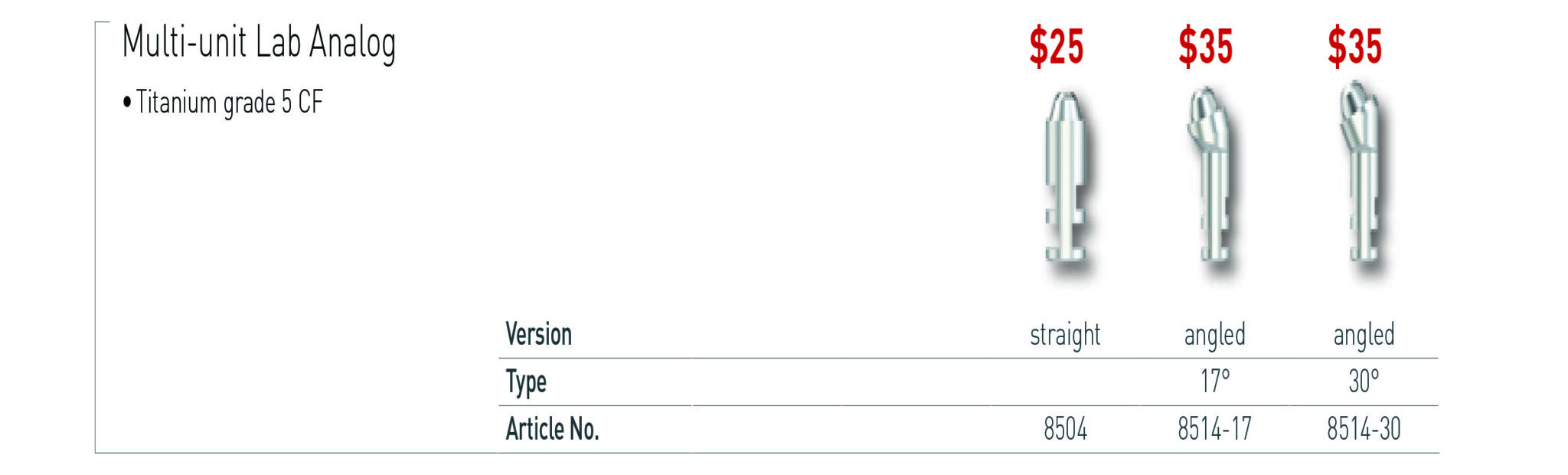Select the angled version cell above 30°
1568x475 pixels.
click(x=1364, y=335)
